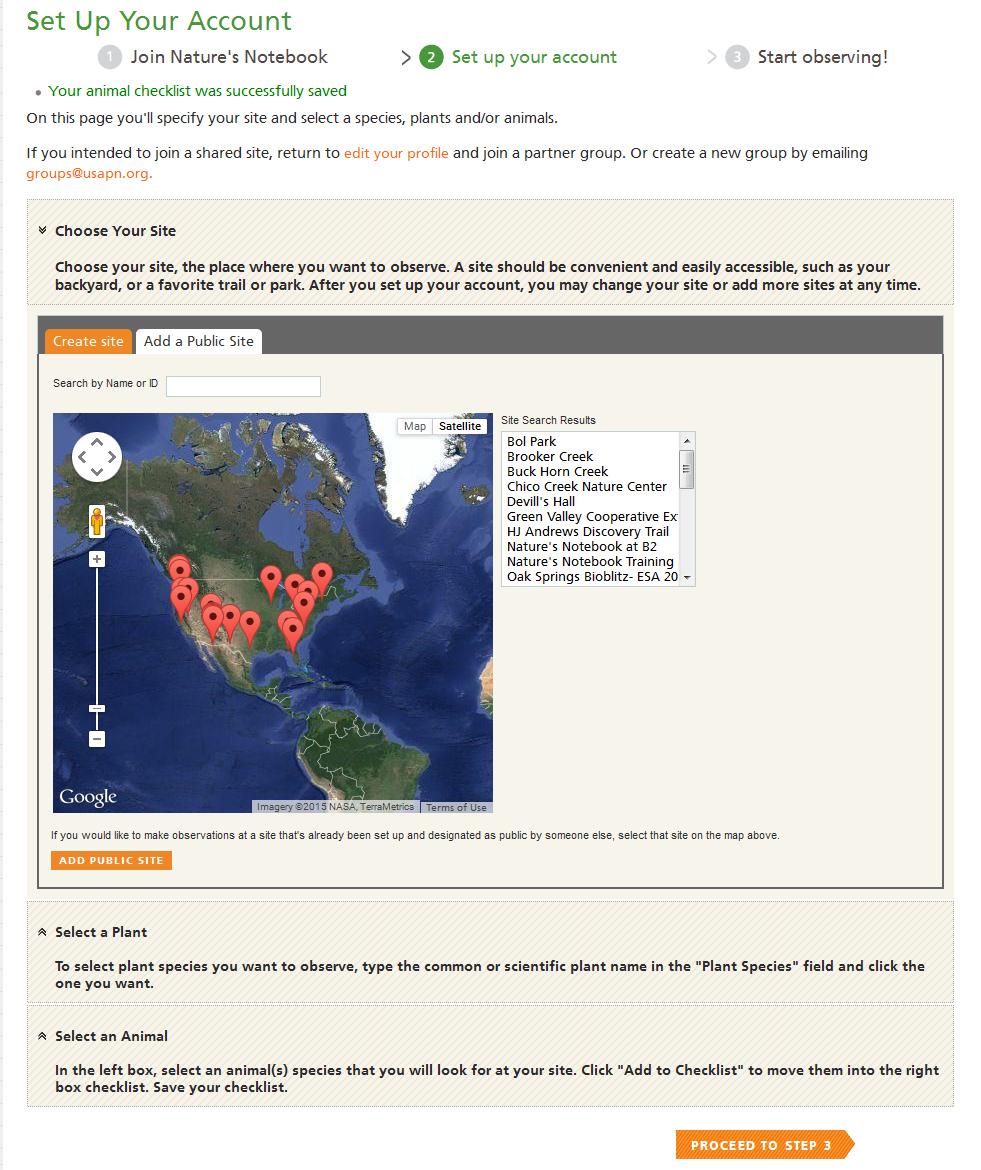The height and width of the screenshot is (1170, 981).
Task: Click the Add Public Site button
Action: (111, 860)
